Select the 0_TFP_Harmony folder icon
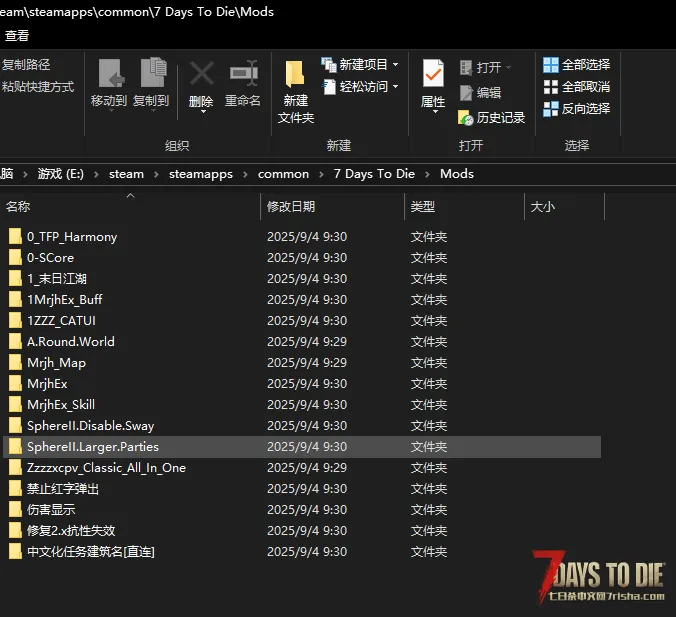The height and width of the screenshot is (617, 676). coord(15,237)
